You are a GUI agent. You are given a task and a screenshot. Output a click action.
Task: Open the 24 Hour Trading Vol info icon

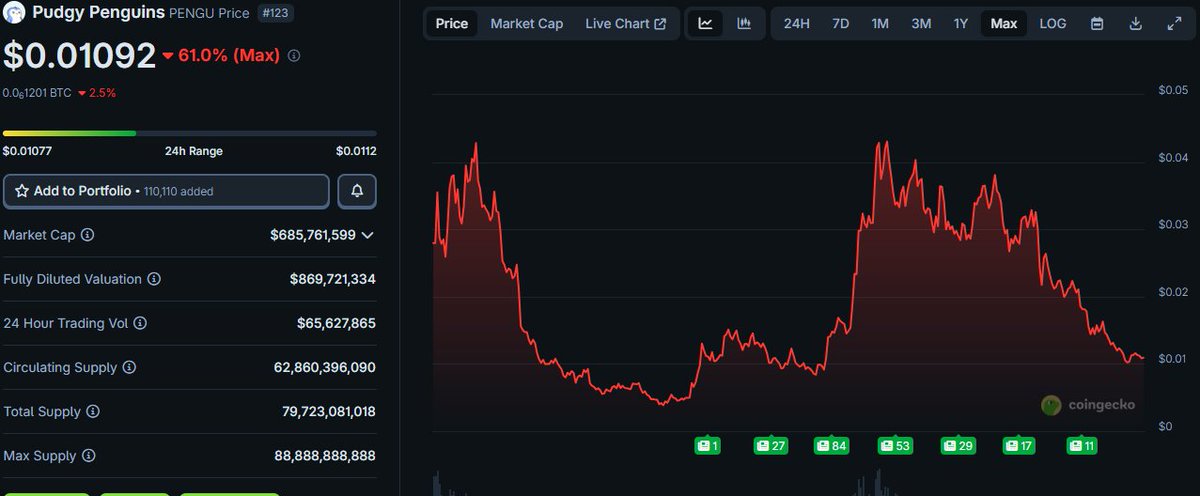pyautogui.click(x=140, y=323)
